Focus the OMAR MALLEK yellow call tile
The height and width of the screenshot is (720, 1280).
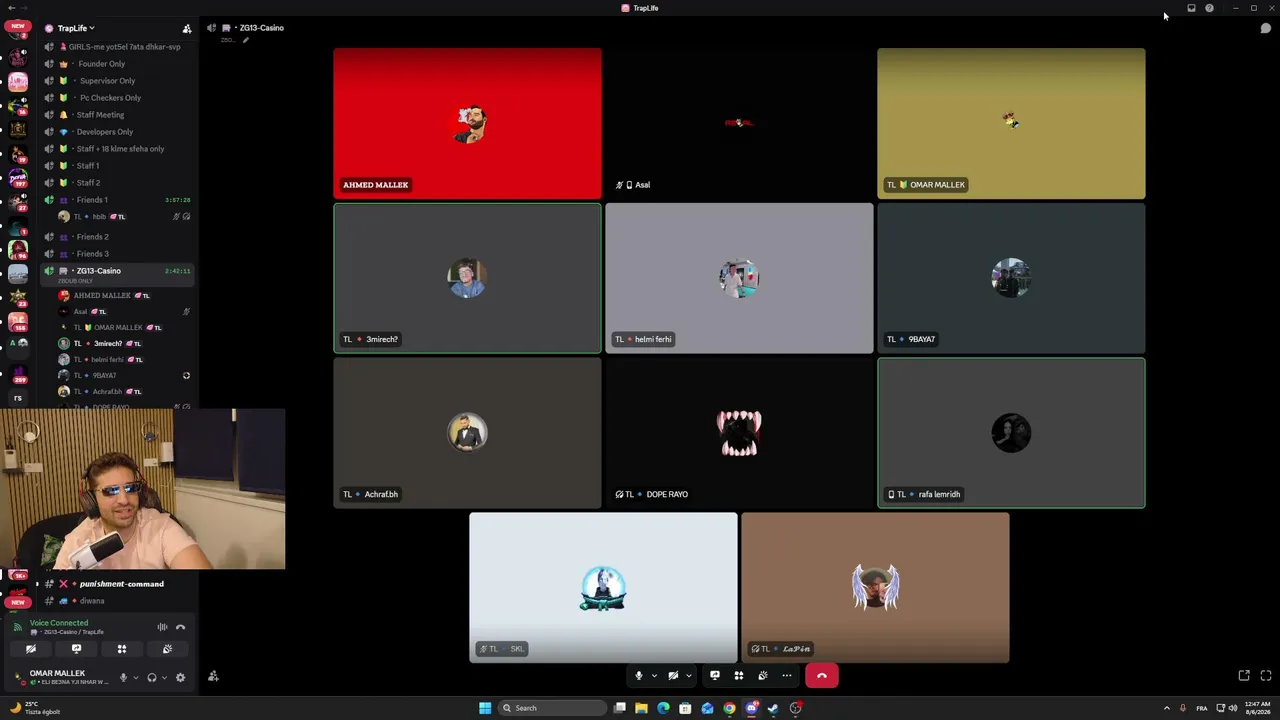1011,123
